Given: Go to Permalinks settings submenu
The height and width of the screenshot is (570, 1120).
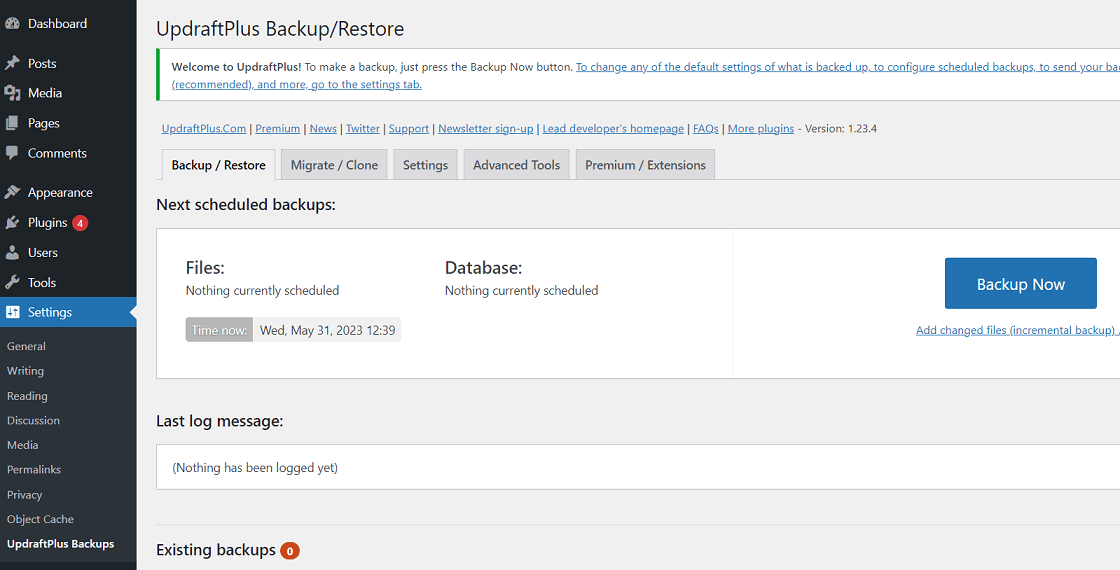Looking at the screenshot, I should click(34, 470).
